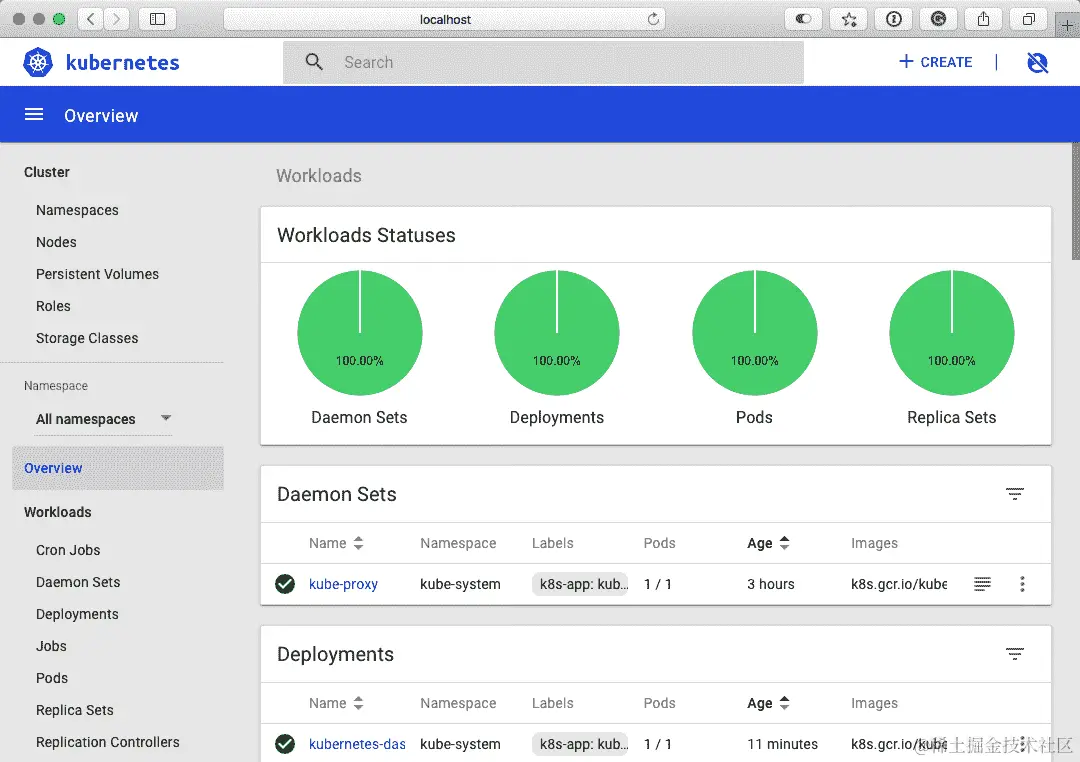1080x762 pixels.
Task: Click the page vertical scrollbar
Action: pos(1075,201)
